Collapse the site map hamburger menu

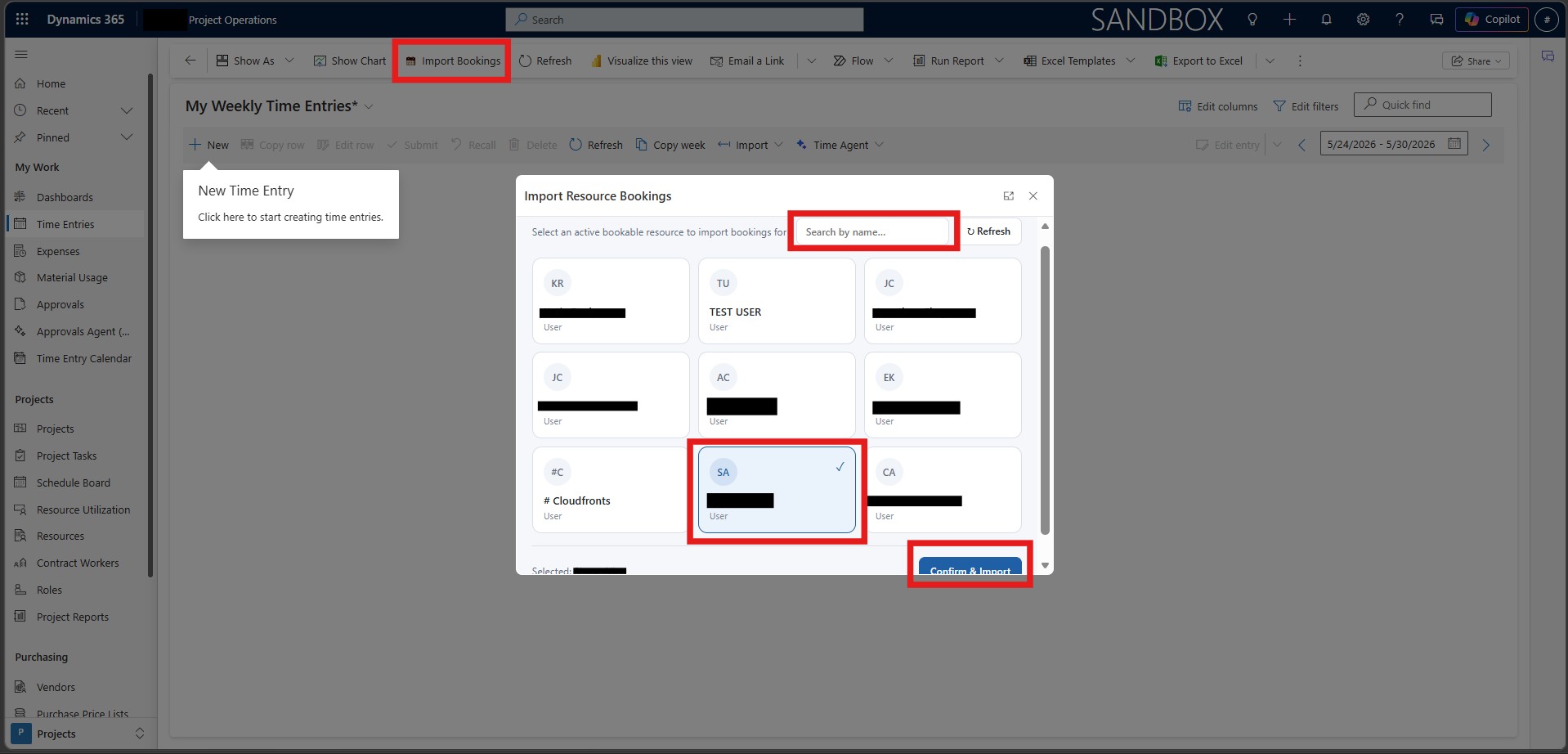coord(21,55)
